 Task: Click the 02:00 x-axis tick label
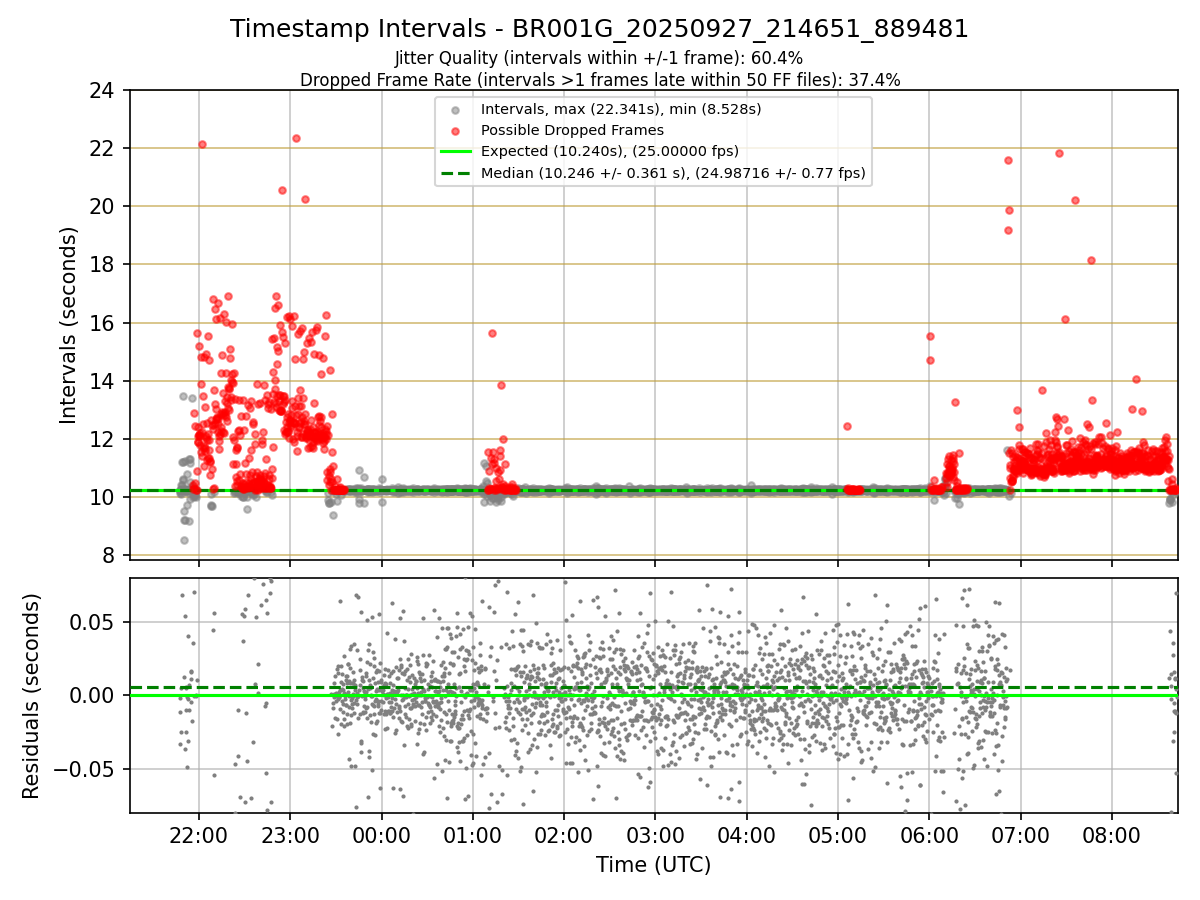(x=563, y=836)
